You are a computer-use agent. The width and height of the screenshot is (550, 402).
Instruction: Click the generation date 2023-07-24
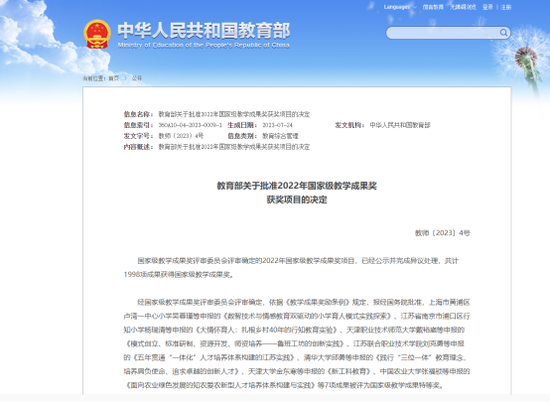pos(277,125)
